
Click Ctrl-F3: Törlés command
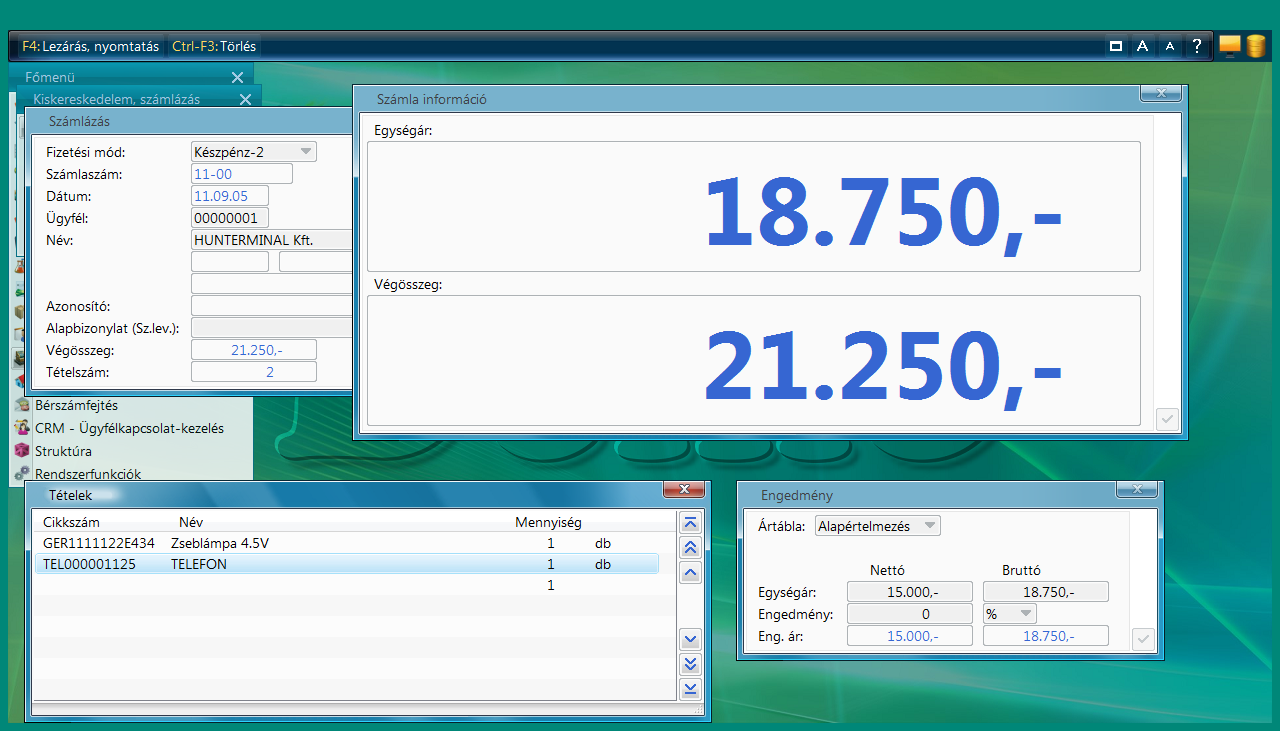(x=214, y=46)
